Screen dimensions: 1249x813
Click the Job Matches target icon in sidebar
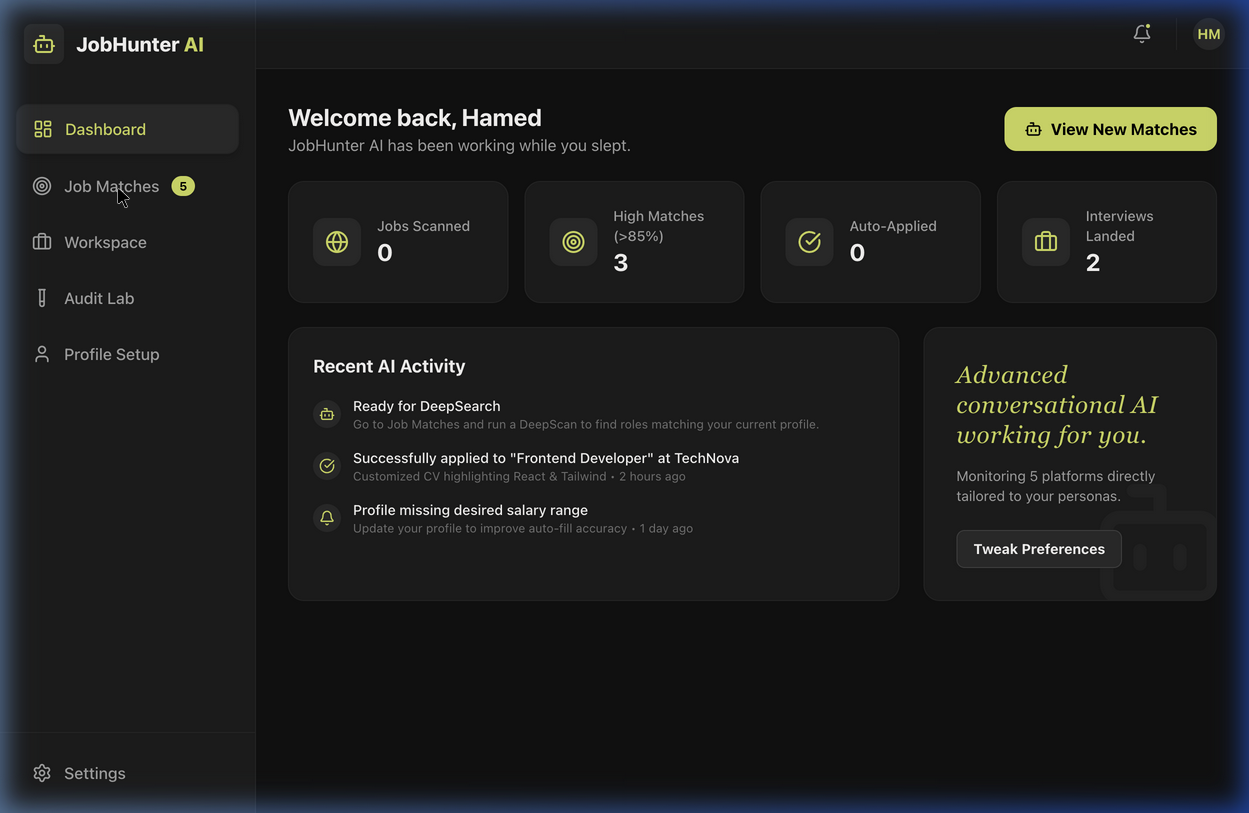pos(41,185)
